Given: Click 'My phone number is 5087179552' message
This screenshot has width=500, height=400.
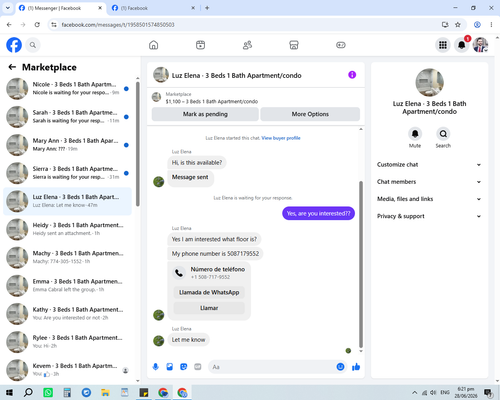Looking at the screenshot, I should (x=215, y=254).
